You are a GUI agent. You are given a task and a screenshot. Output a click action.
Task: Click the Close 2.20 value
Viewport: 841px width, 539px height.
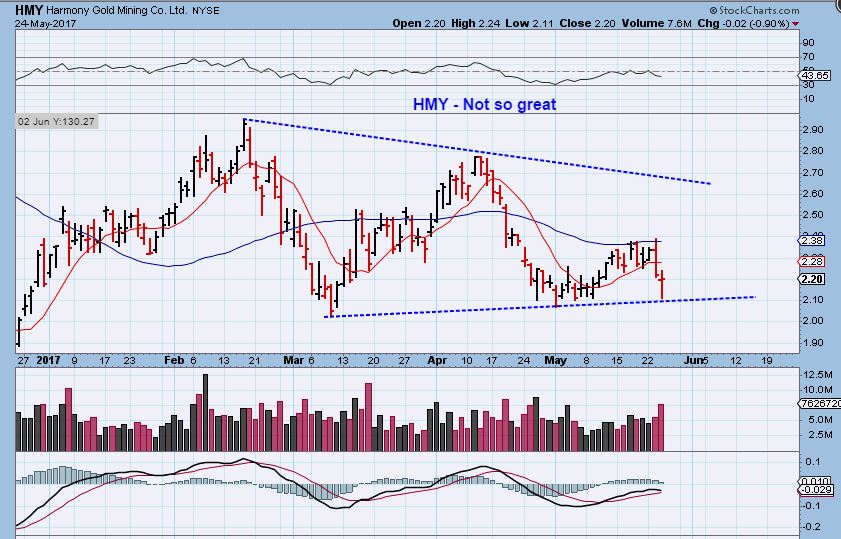pos(587,23)
